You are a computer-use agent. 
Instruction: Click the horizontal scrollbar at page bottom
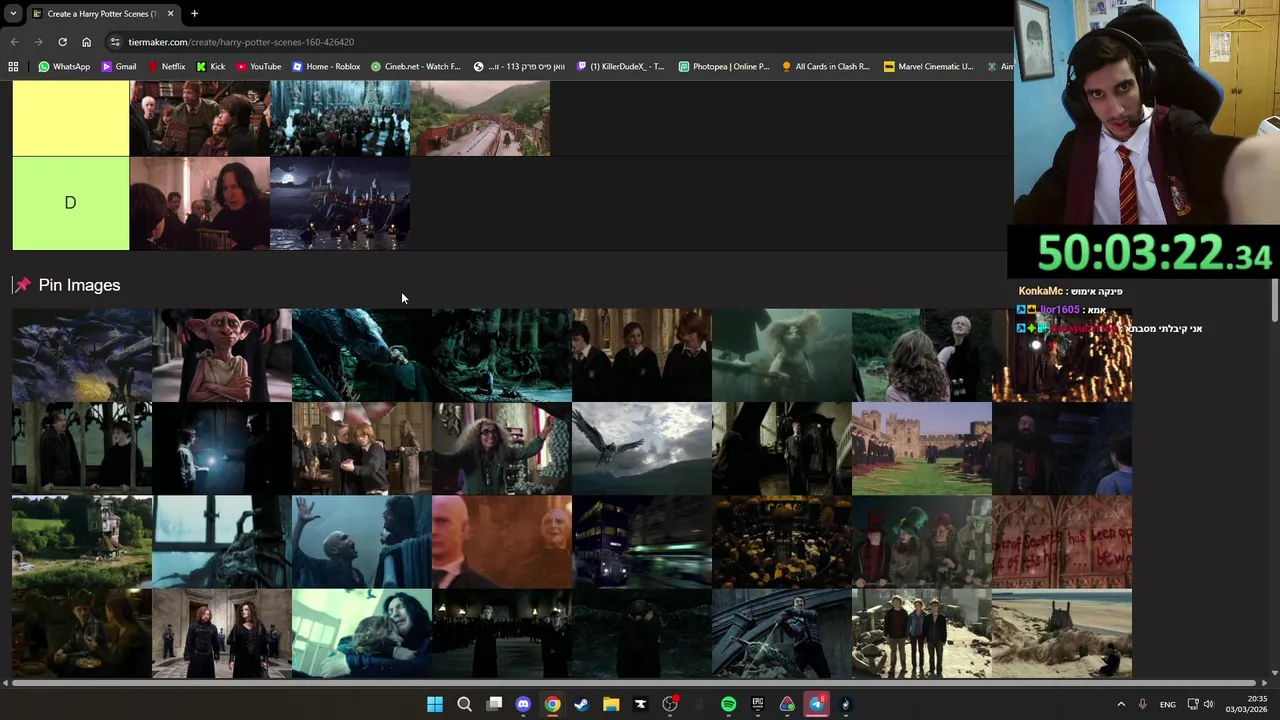(636, 683)
